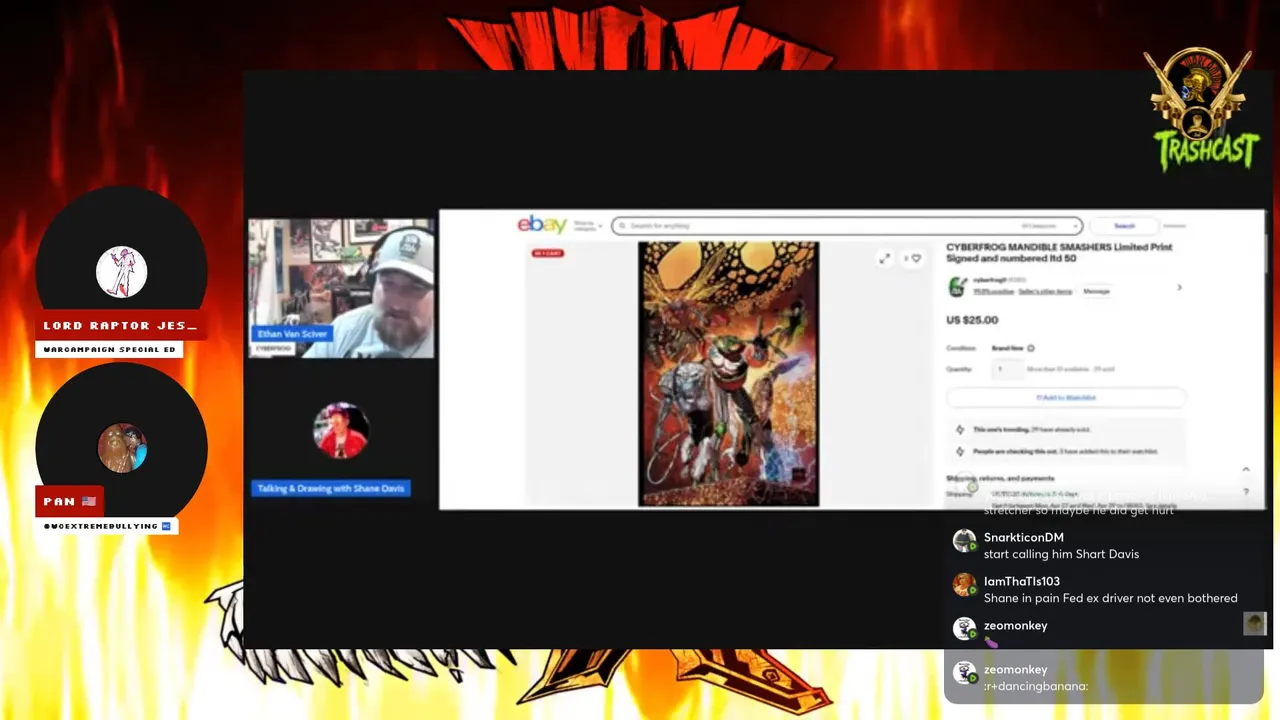This screenshot has width=1280, height=720.
Task: Click Ethan Van Sciver webcam thumbnail
Action: click(x=341, y=288)
